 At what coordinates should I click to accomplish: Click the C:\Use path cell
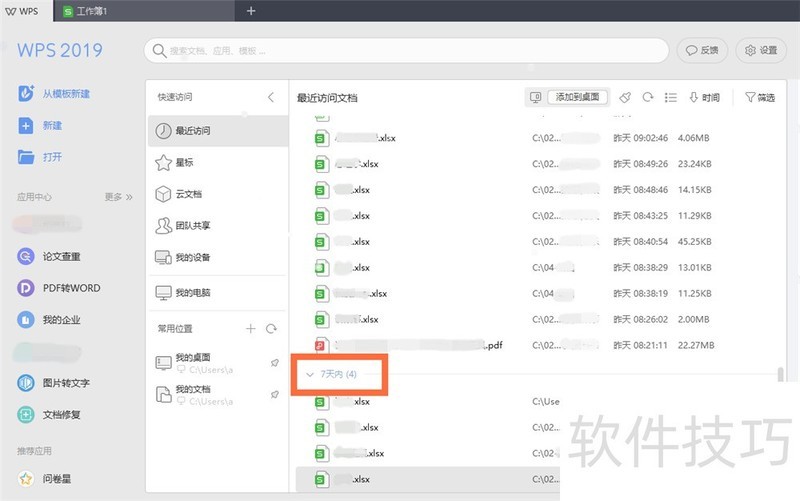click(x=546, y=402)
